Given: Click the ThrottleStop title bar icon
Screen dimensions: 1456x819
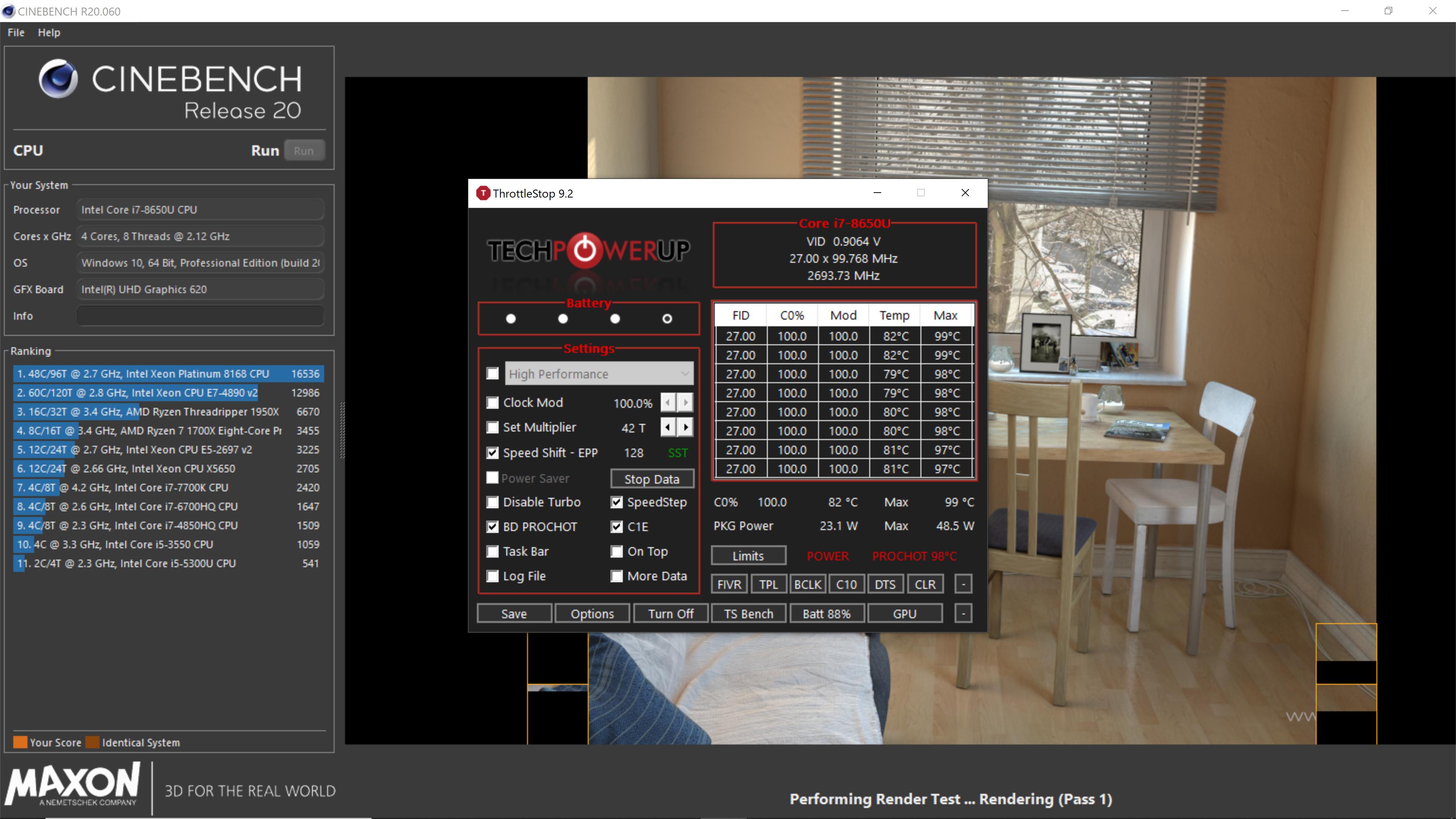Looking at the screenshot, I should [483, 193].
